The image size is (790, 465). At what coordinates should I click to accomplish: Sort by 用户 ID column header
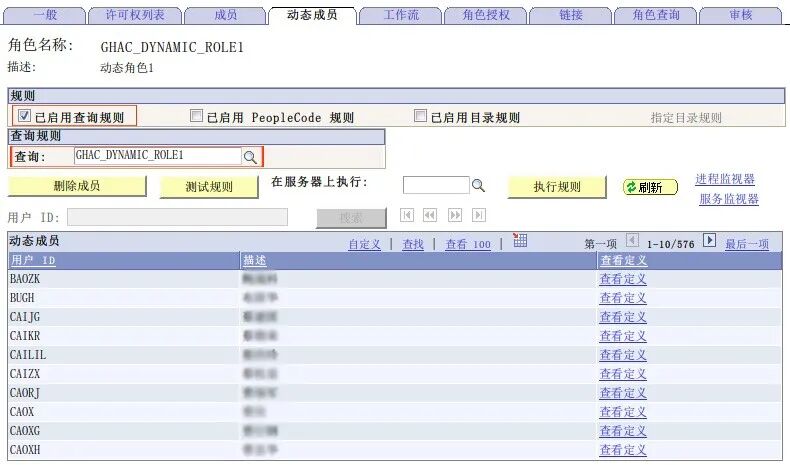(33, 260)
